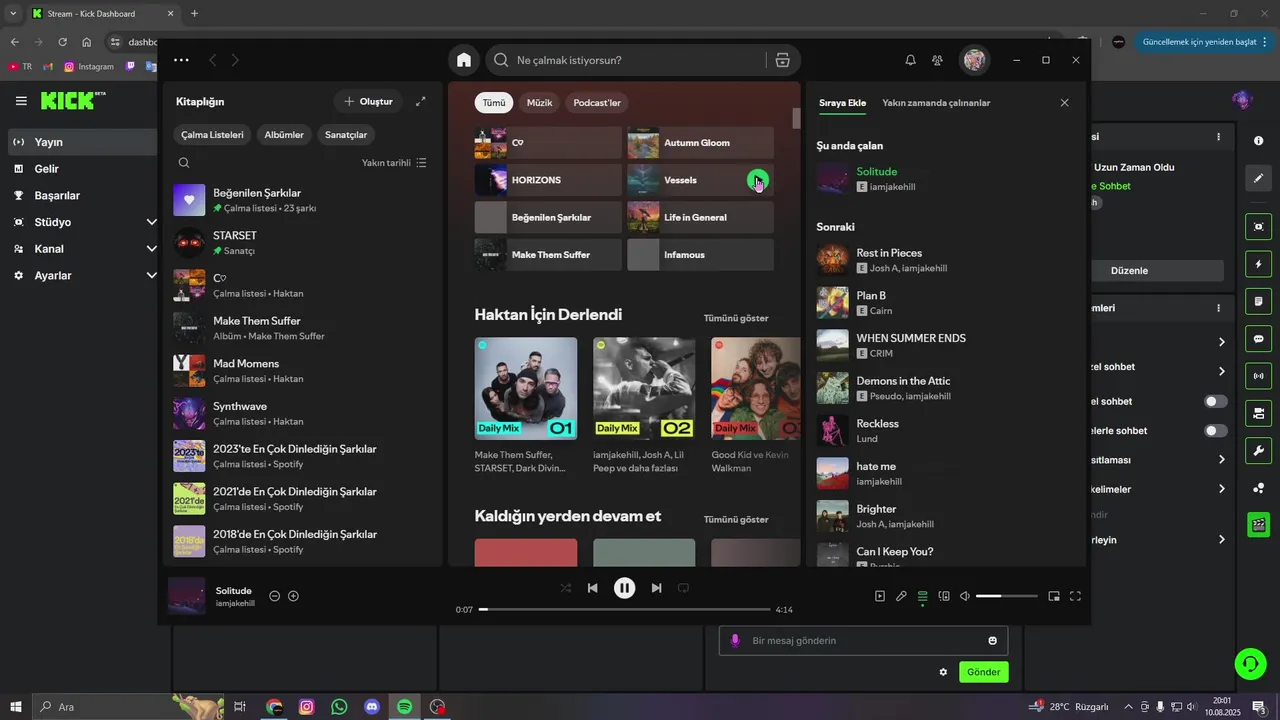
Task: Open Now Playing view icon
Action: point(880,596)
